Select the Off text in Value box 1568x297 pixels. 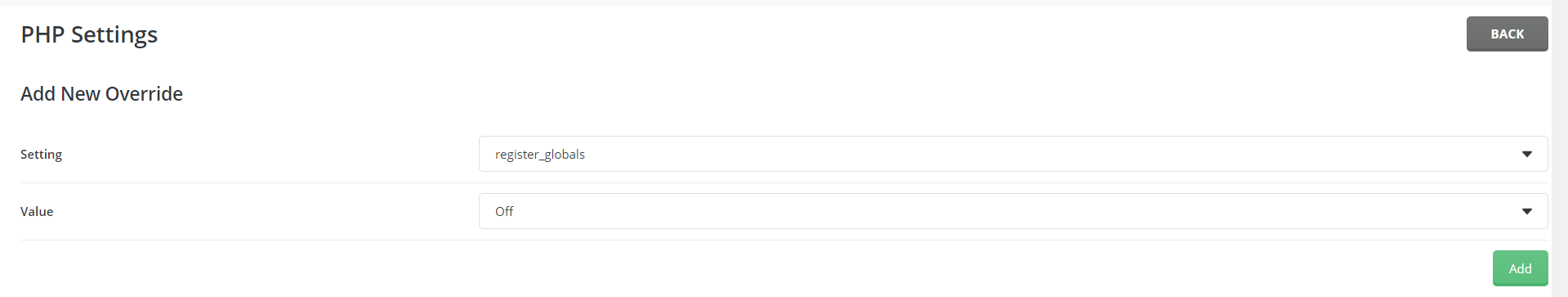[x=504, y=211]
